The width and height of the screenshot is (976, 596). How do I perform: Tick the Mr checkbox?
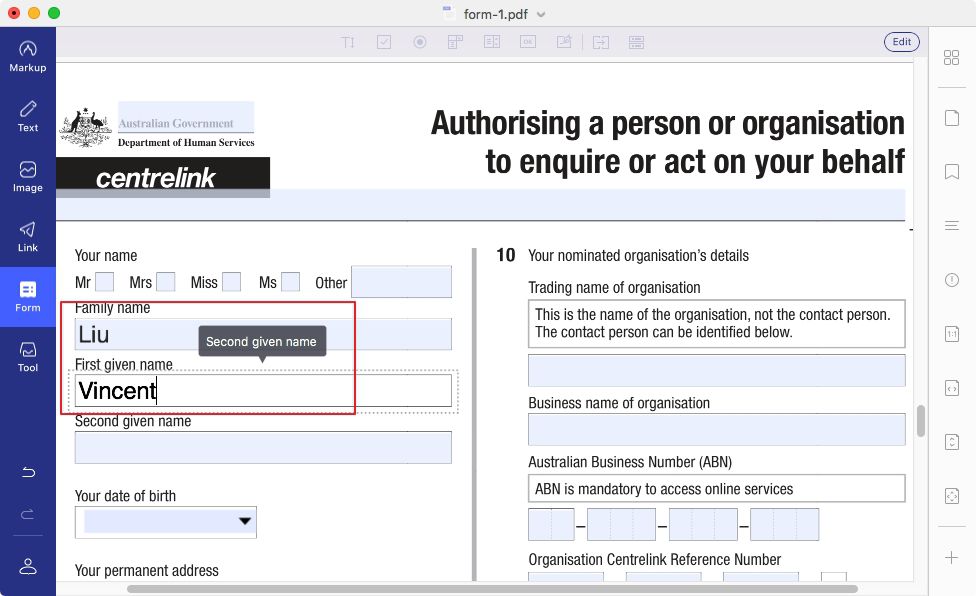(104, 282)
